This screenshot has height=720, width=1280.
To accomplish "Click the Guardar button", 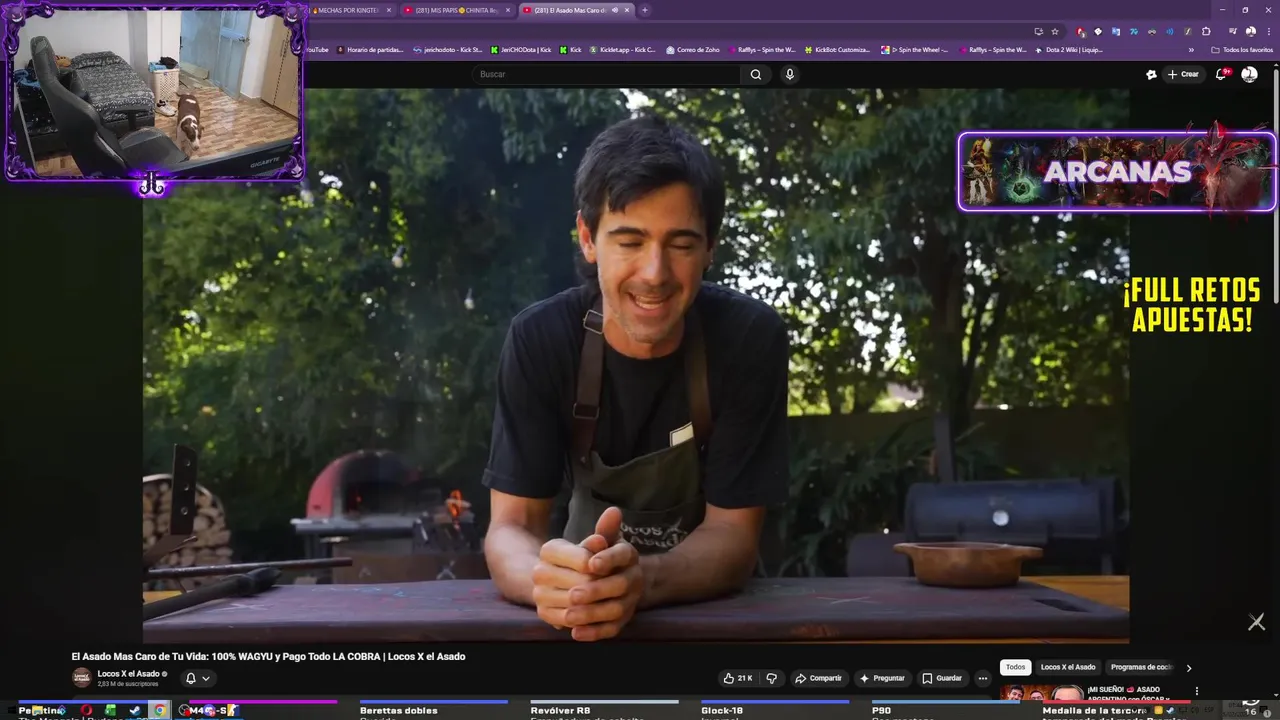I will [x=942, y=678].
